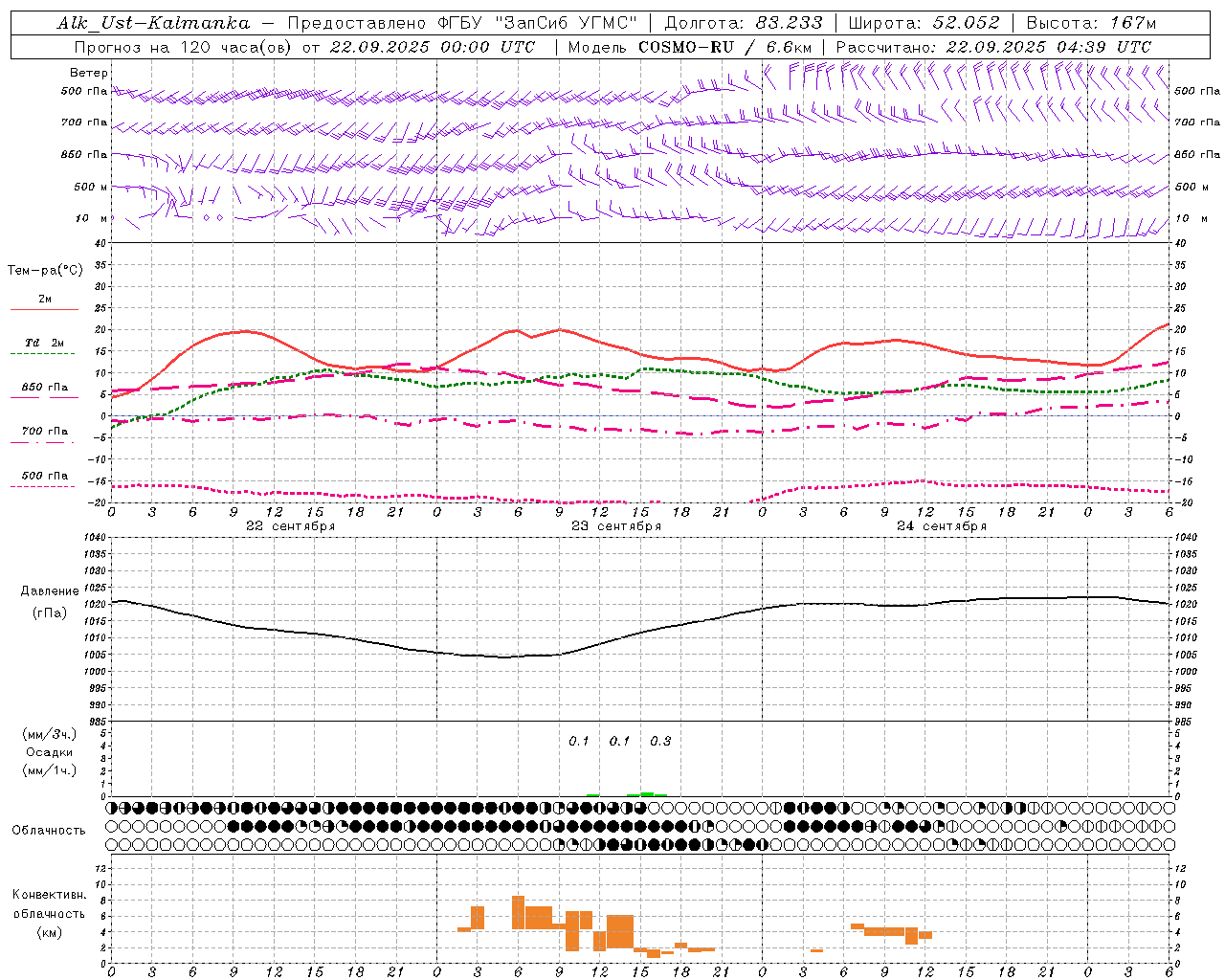1225x980 pixels.
Task: Click the Облачность cloud cover label
Action: click(49, 831)
